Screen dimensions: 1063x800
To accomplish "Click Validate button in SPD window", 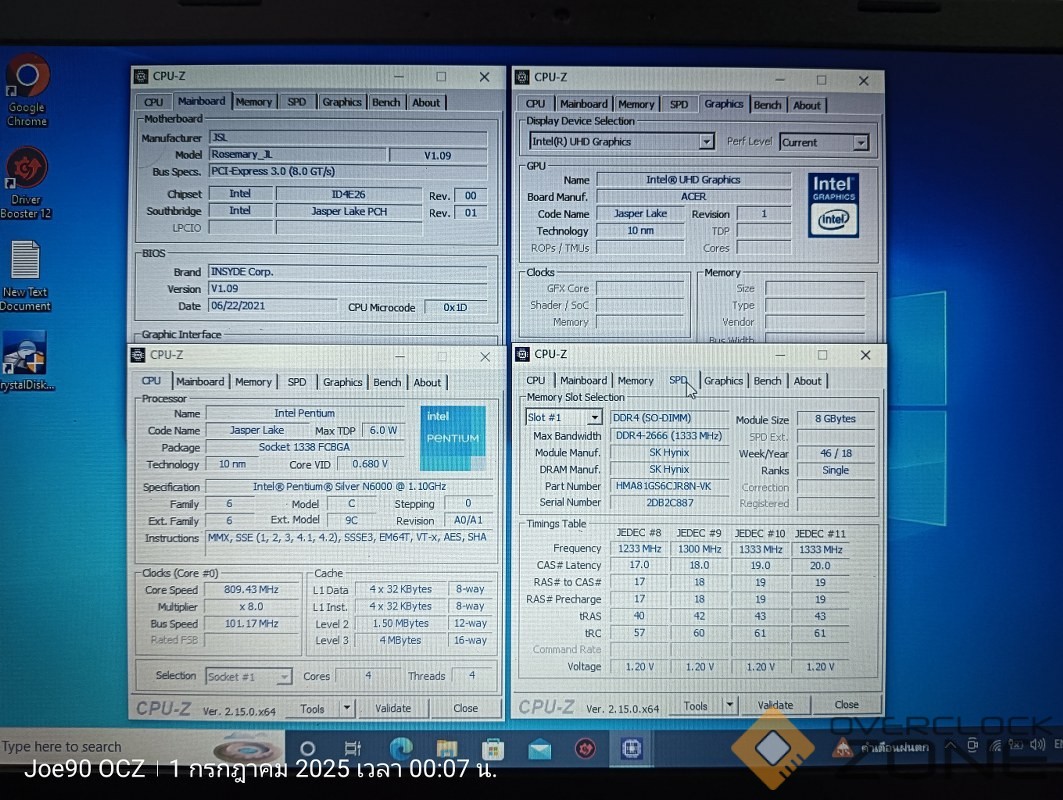I will [775, 705].
